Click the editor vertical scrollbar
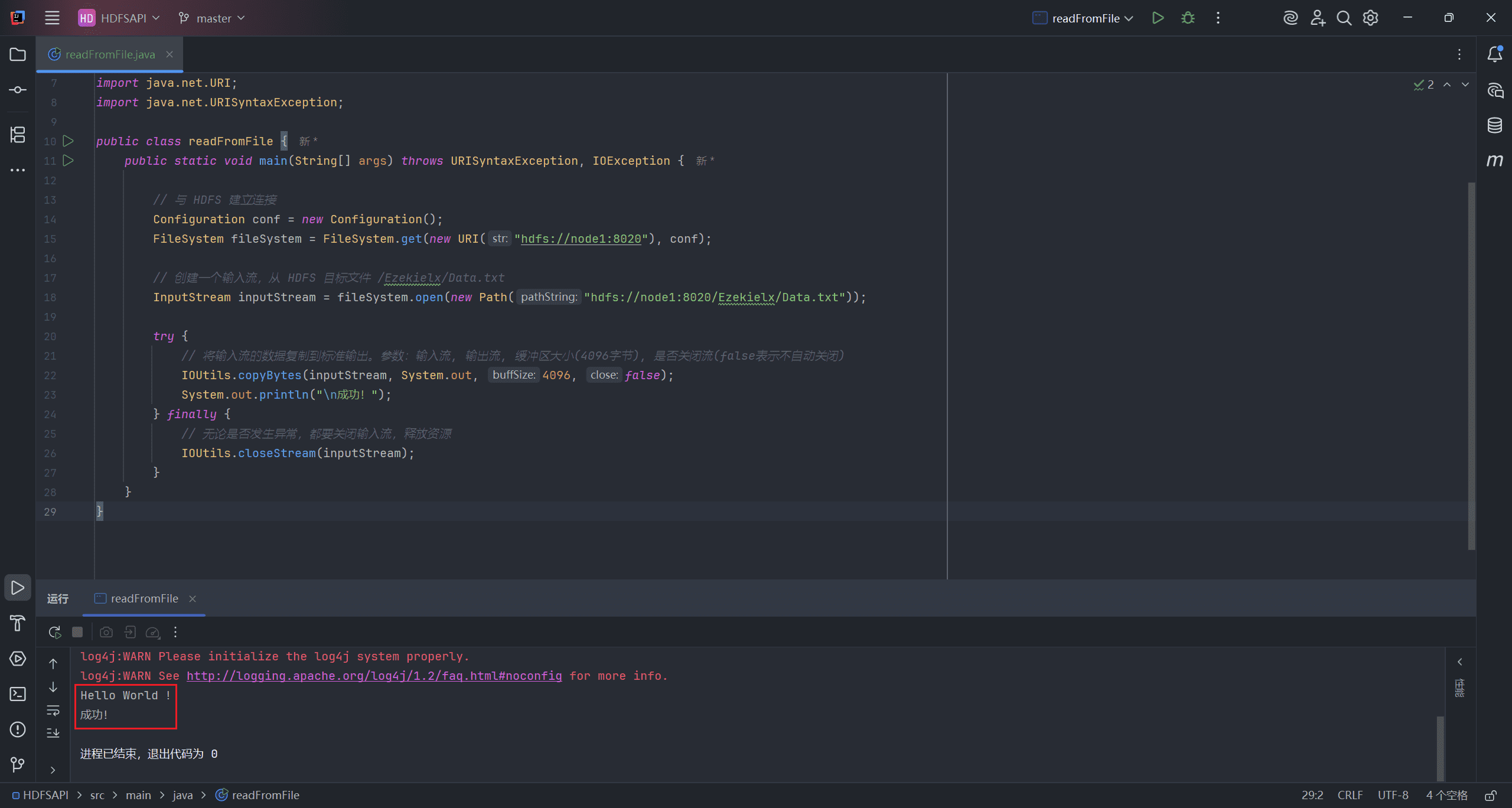This screenshot has height=808, width=1512. (1471, 366)
